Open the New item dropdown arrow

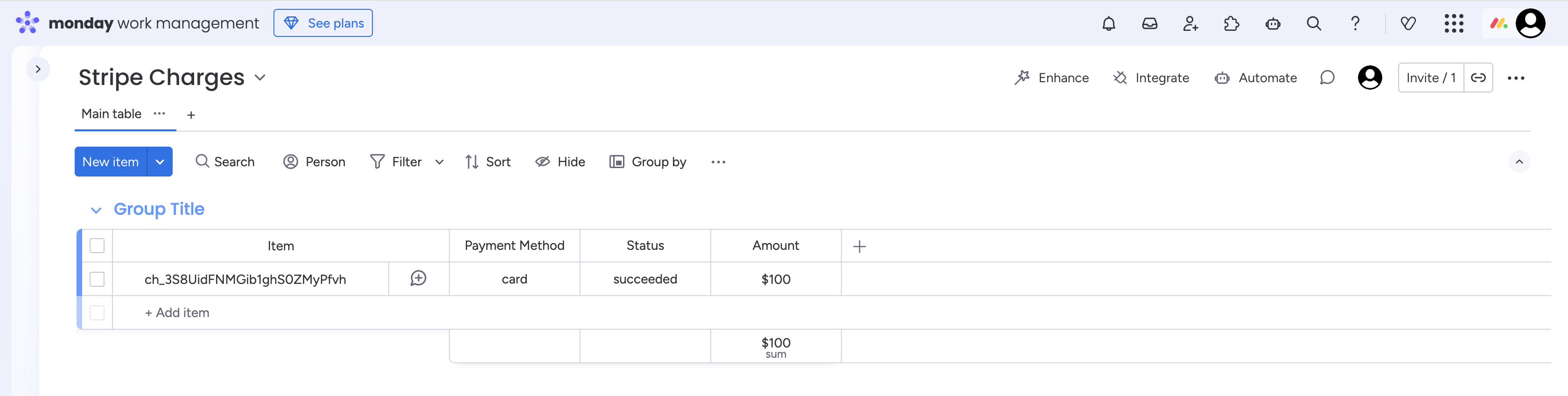click(160, 162)
